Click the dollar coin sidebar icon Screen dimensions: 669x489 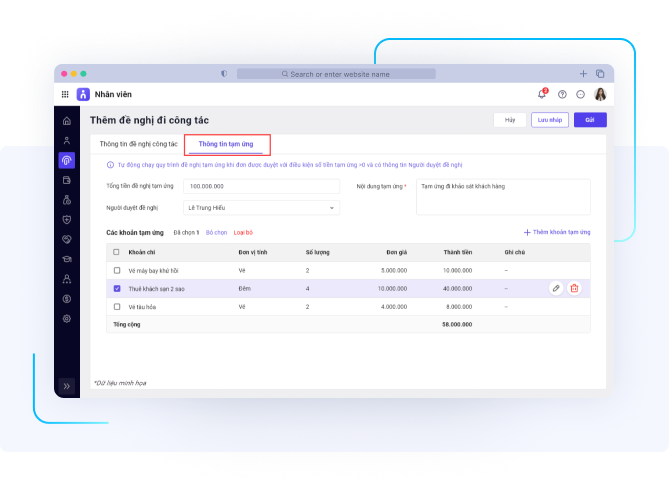[67, 298]
